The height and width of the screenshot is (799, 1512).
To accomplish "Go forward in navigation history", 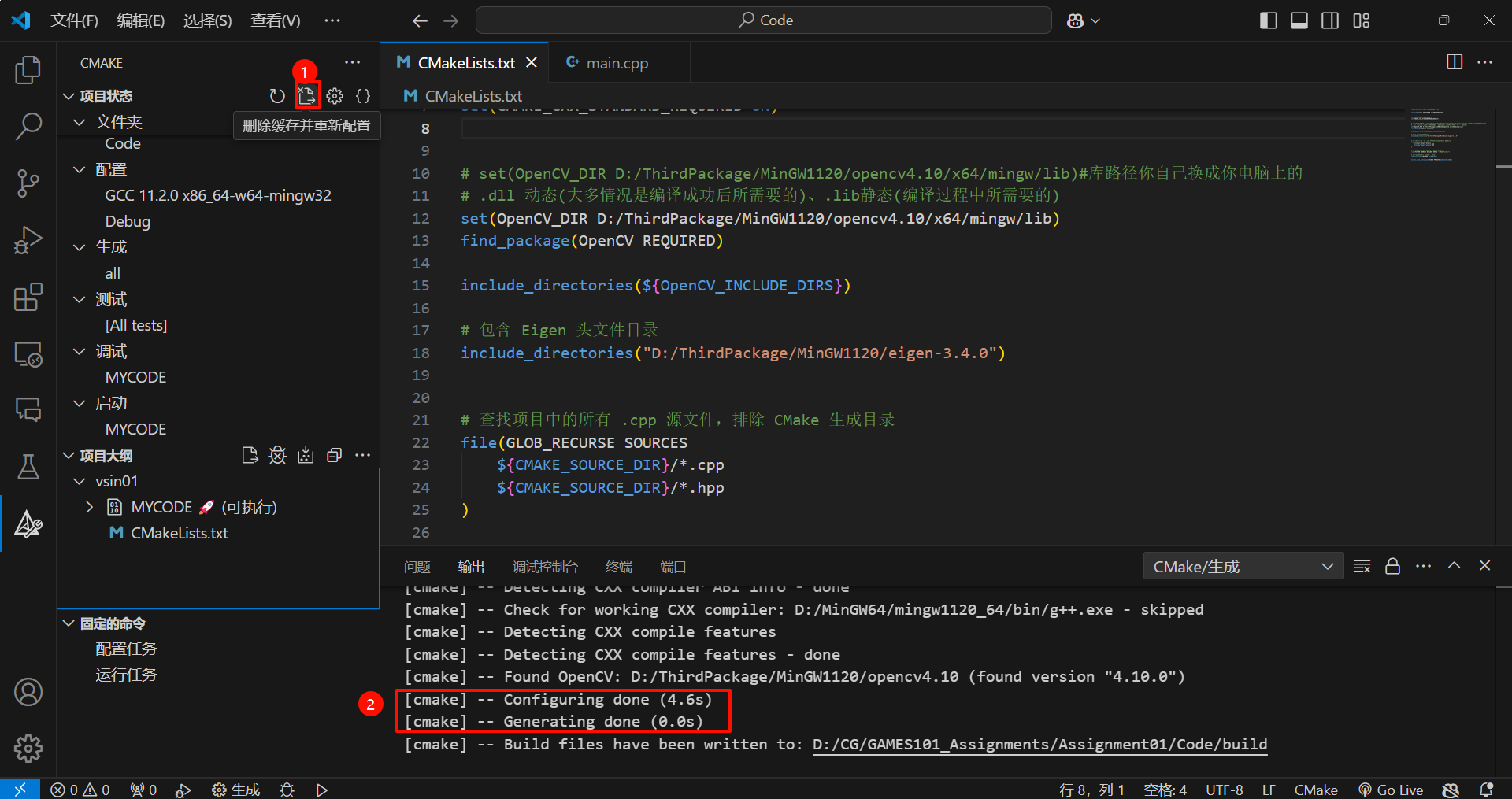I will 450,20.
